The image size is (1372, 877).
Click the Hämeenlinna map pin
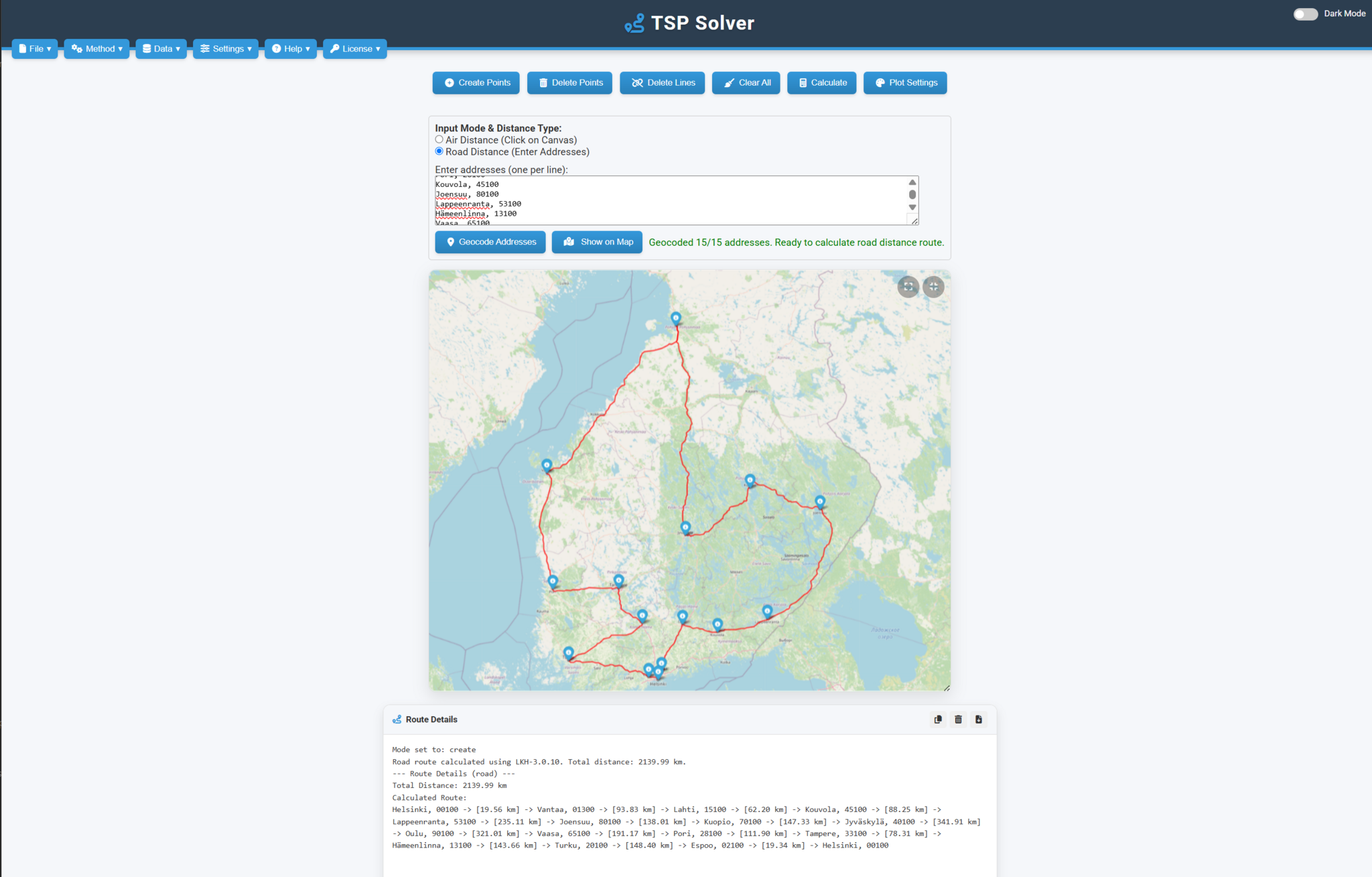coord(642,616)
